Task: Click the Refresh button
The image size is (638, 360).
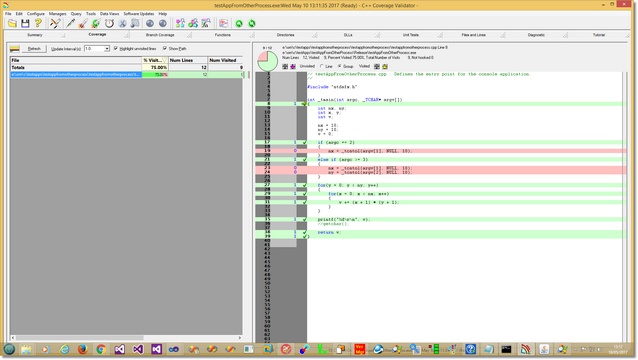Action: pos(34,49)
